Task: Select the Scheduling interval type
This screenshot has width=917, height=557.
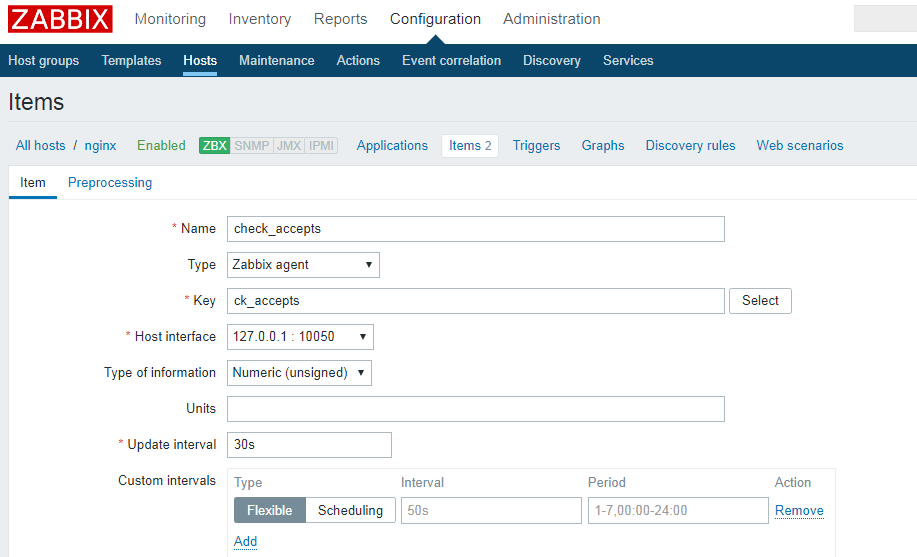Action: click(350, 510)
